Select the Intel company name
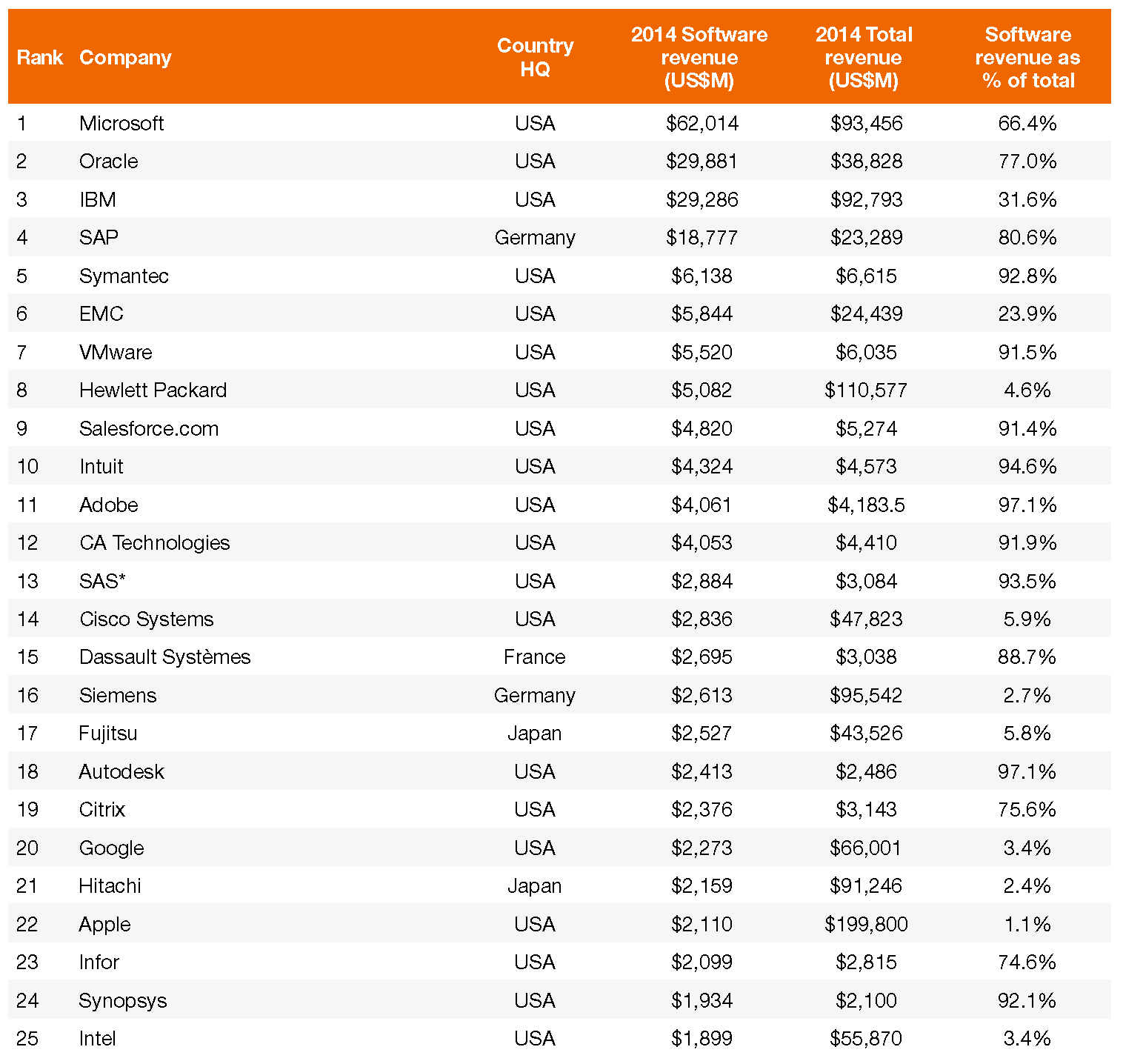 (x=98, y=1038)
